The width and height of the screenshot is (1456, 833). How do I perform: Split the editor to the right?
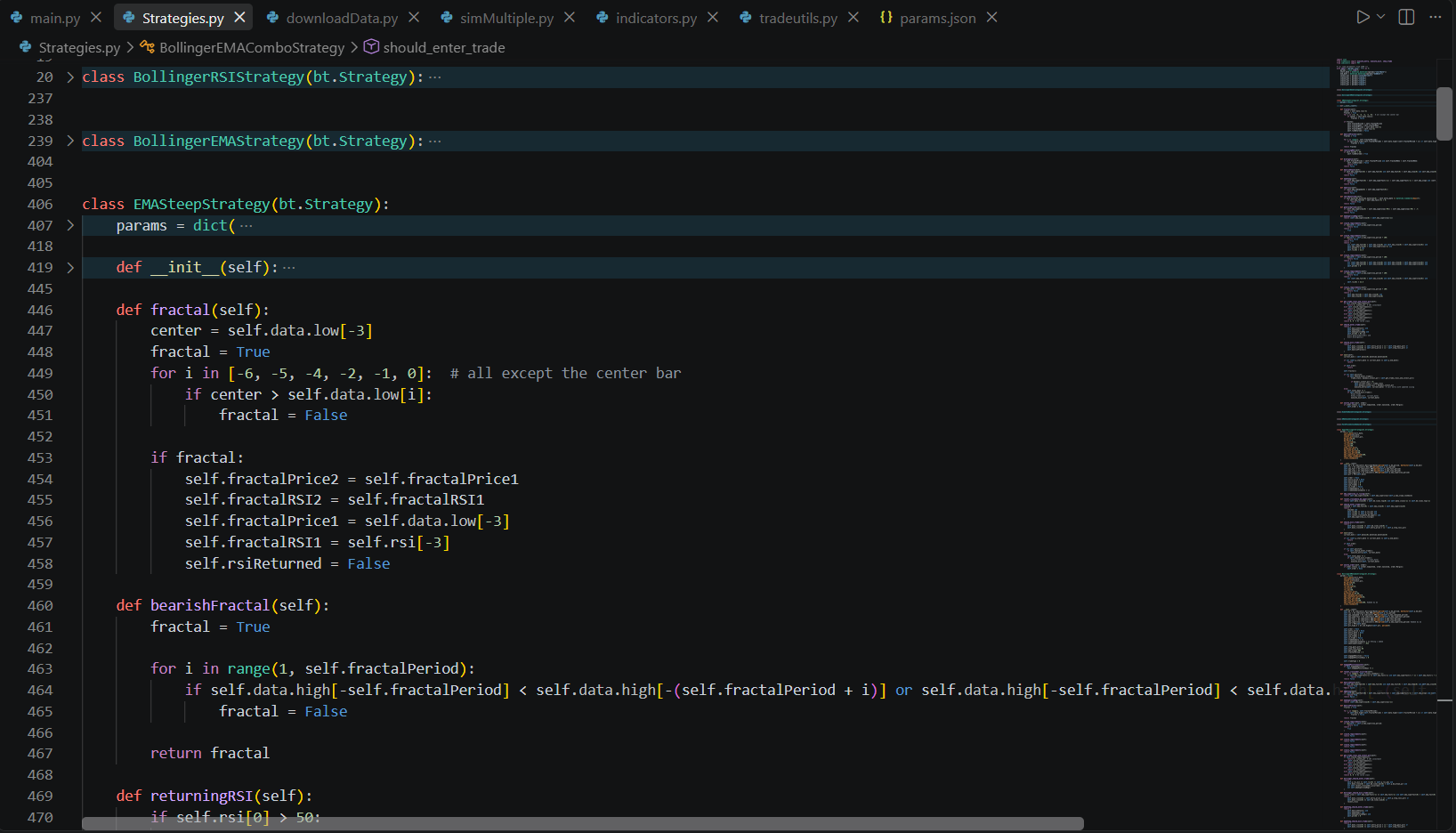pyautogui.click(x=1407, y=17)
